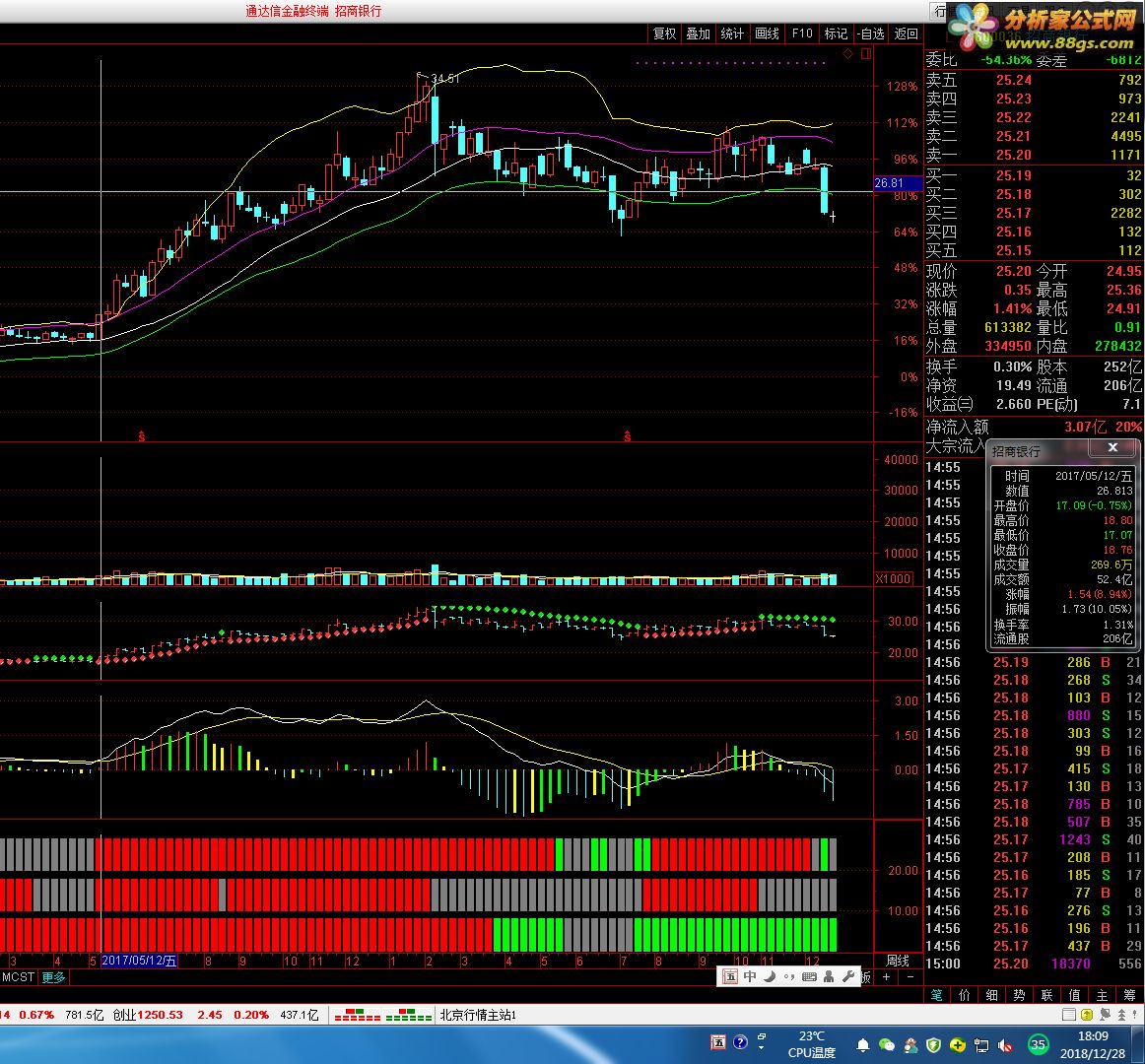Click the 卖一 price 25.20

pos(1014,155)
